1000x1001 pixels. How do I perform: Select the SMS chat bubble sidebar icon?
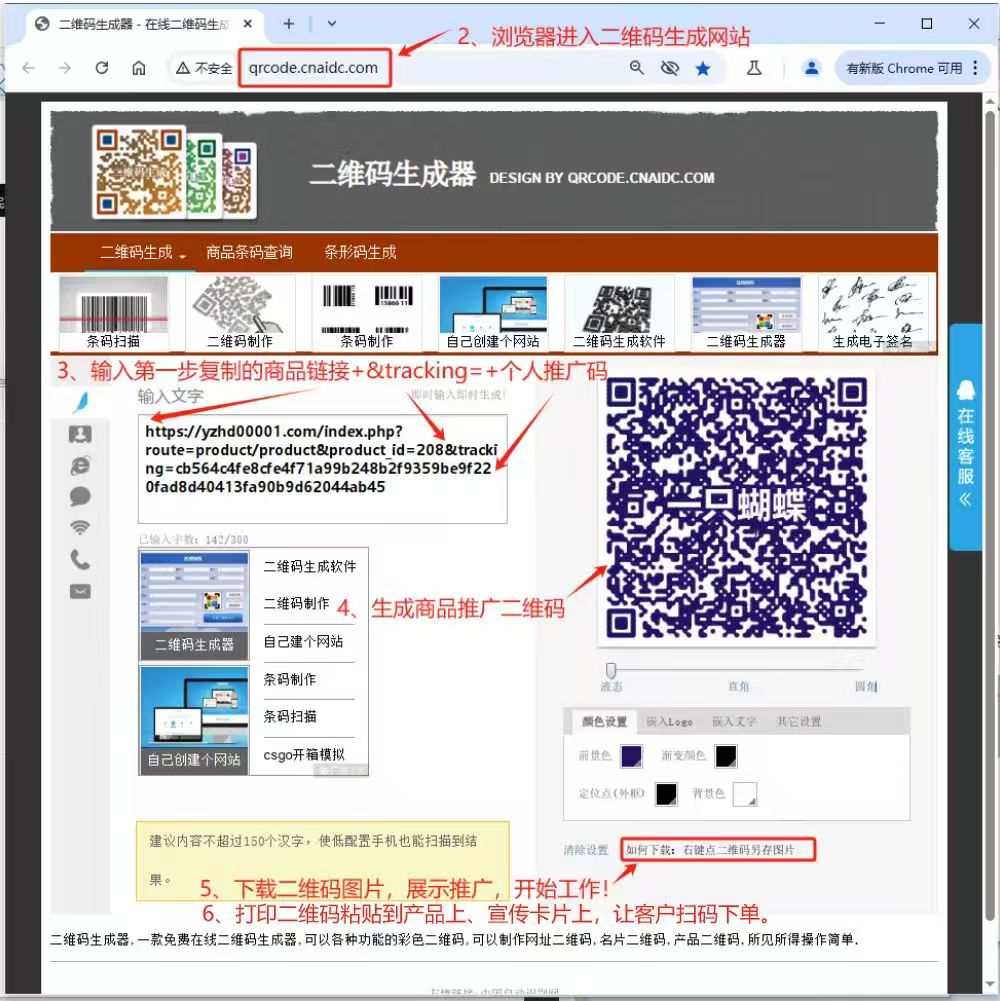tap(80, 496)
